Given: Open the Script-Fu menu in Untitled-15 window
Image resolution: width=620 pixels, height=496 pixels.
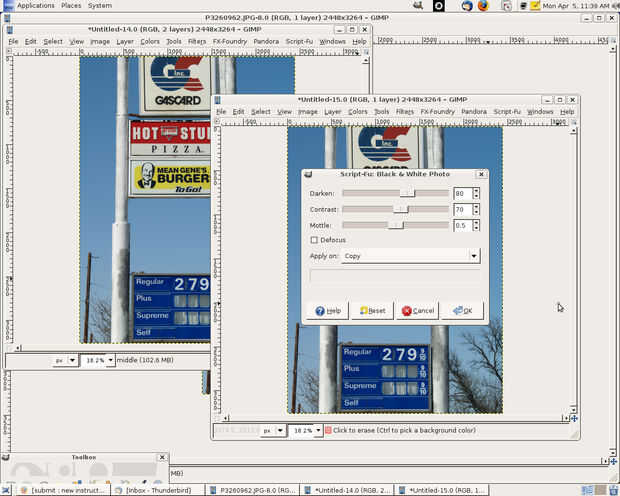Looking at the screenshot, I should pos(507,112).
